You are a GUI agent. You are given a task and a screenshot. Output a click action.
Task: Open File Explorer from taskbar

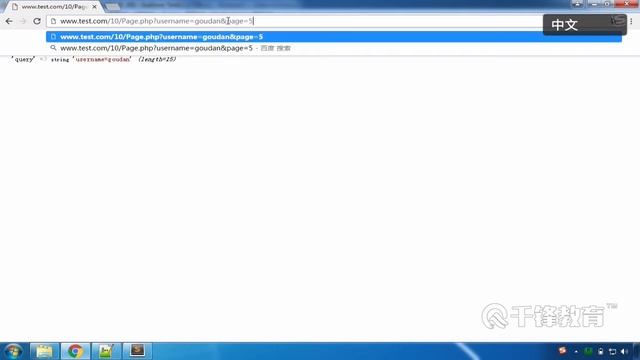(x=44, y=351)
